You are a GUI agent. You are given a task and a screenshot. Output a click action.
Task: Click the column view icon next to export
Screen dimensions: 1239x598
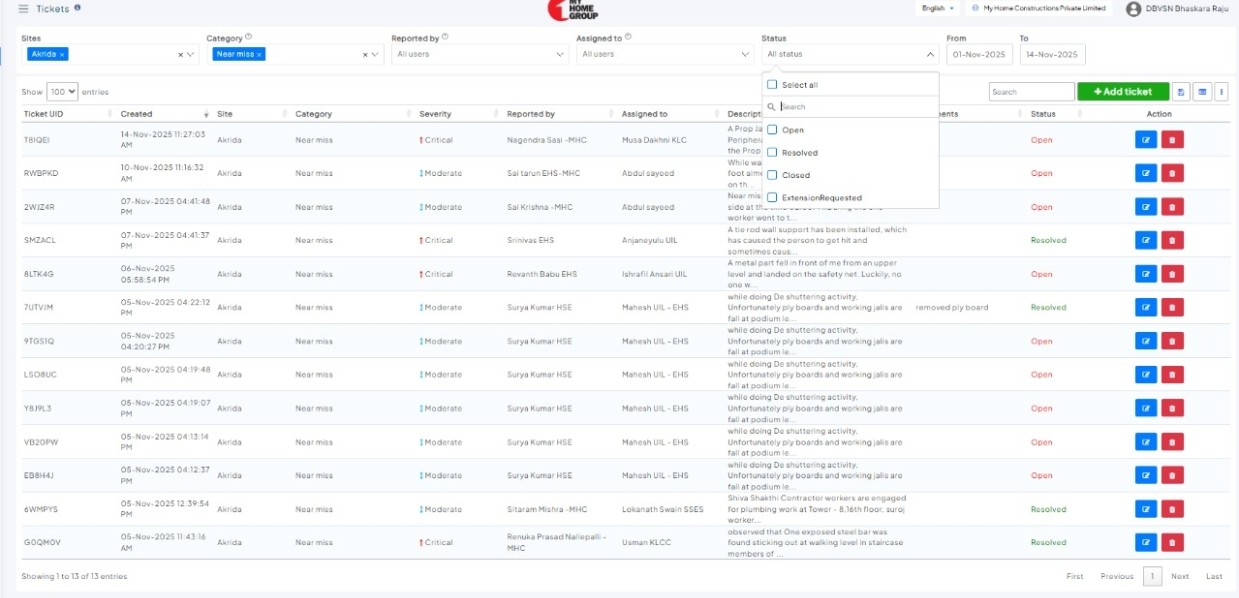coord(1202,92)
